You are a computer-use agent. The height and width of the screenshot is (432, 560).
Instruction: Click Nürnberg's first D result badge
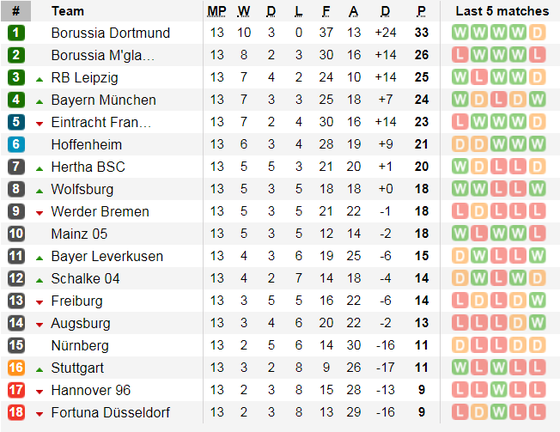(460, 345)
